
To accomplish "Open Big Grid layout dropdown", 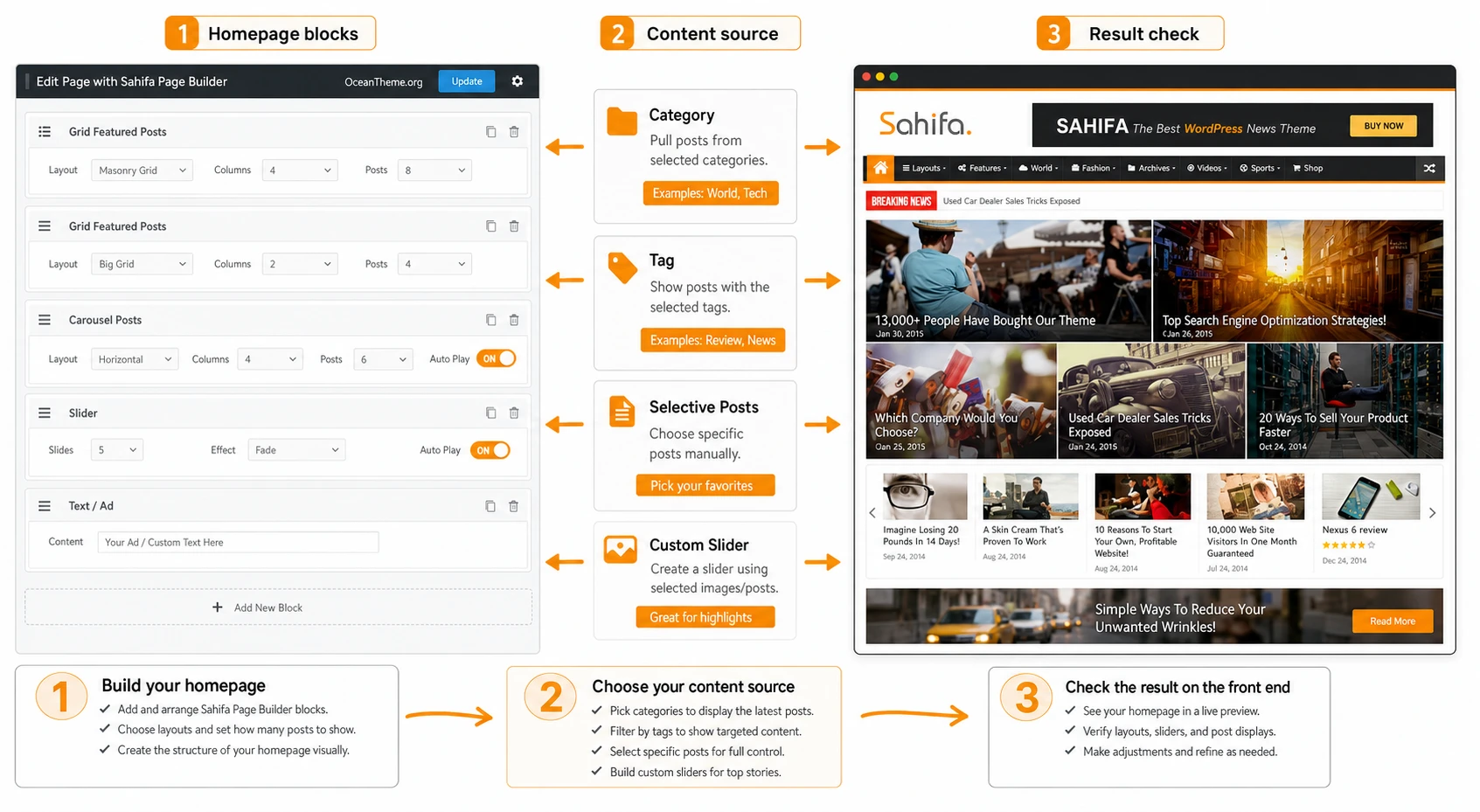I will tap(142, 264).
